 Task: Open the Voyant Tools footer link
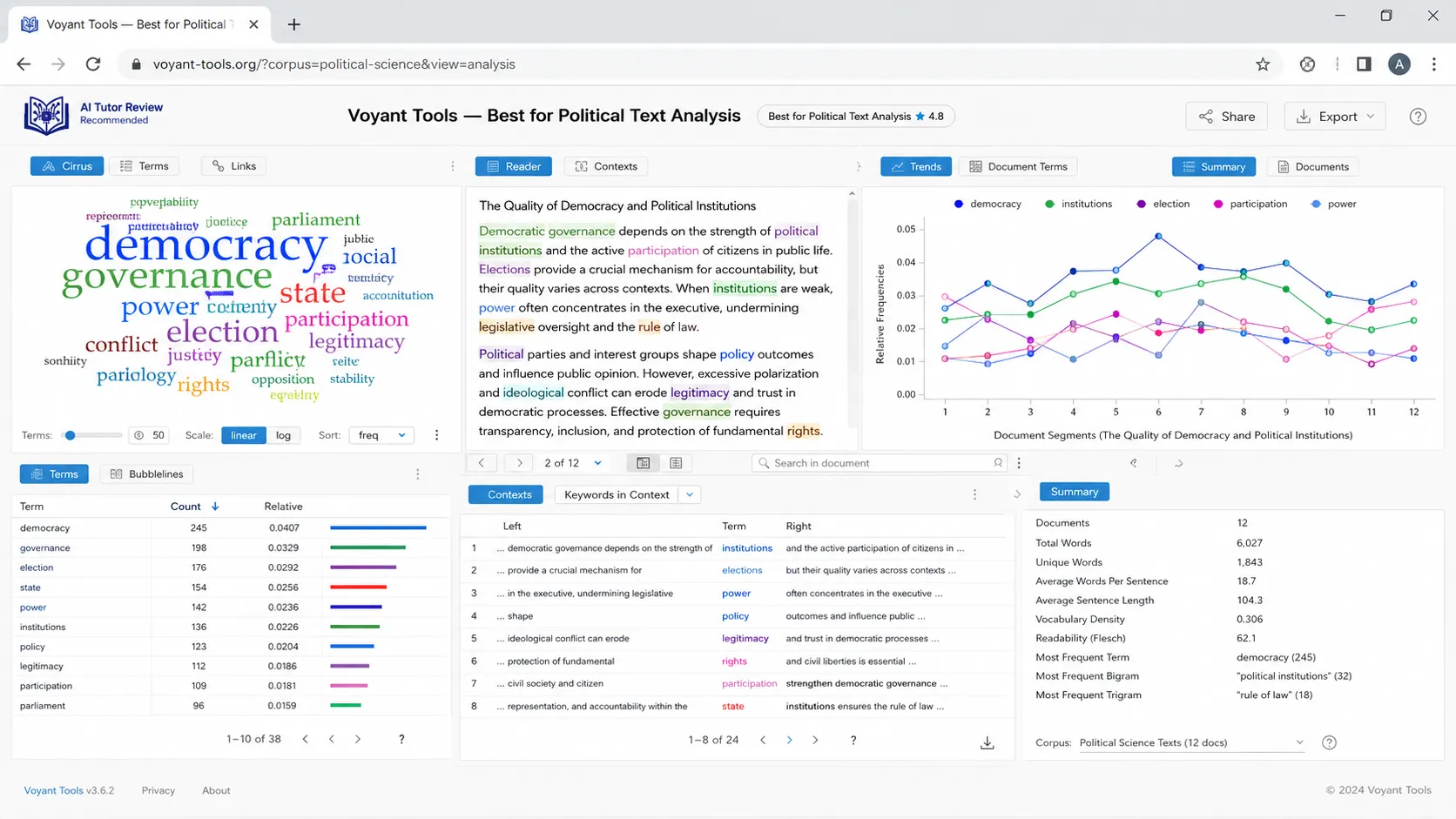(x=53, y=790)
